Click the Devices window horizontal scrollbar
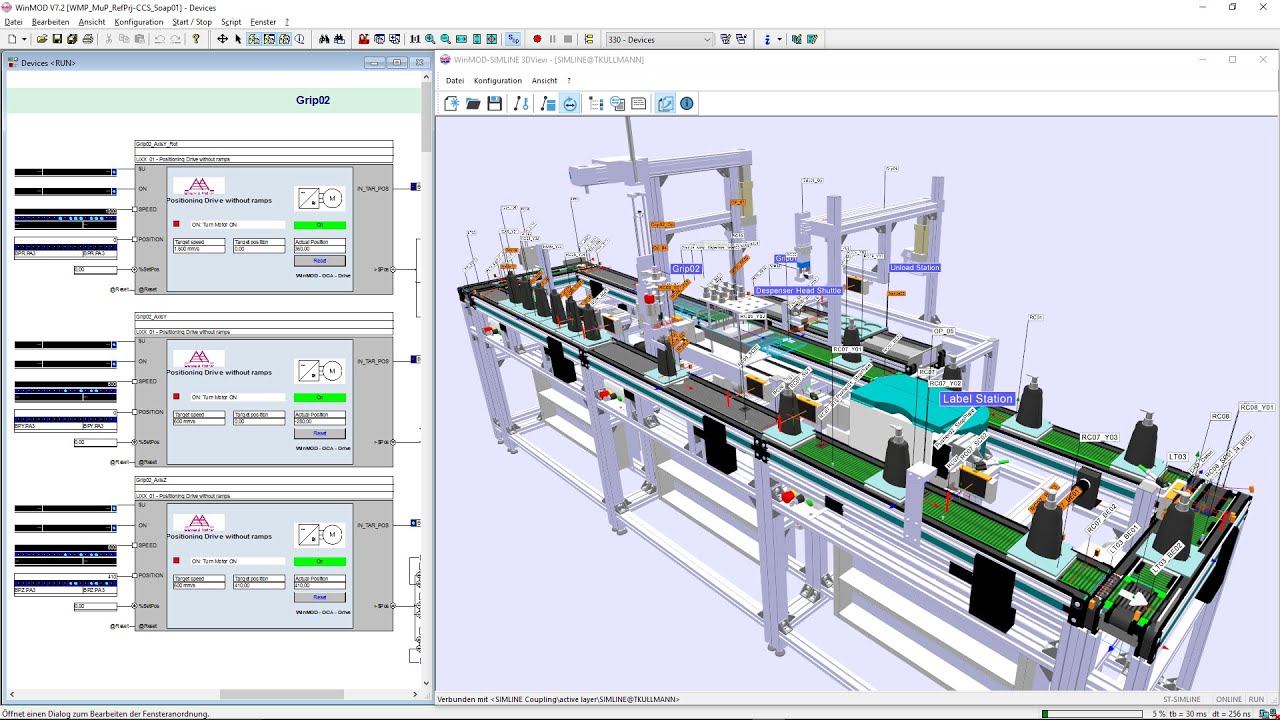Image resolution: width=1280 pixels, height=720 pixels. click(213, 694)
